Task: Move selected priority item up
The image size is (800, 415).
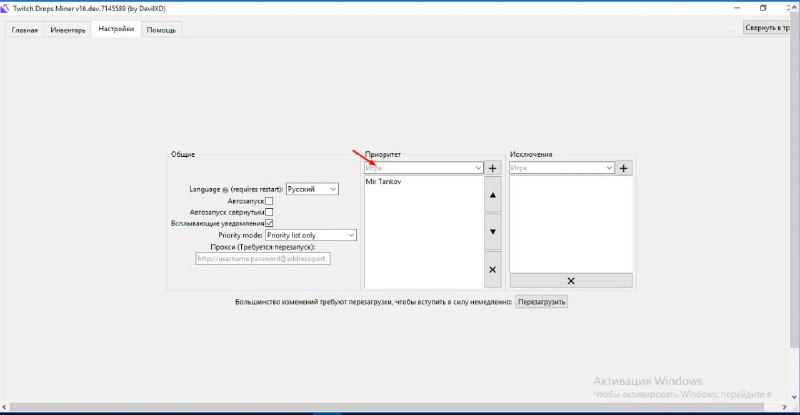Action: click(492, 195)
